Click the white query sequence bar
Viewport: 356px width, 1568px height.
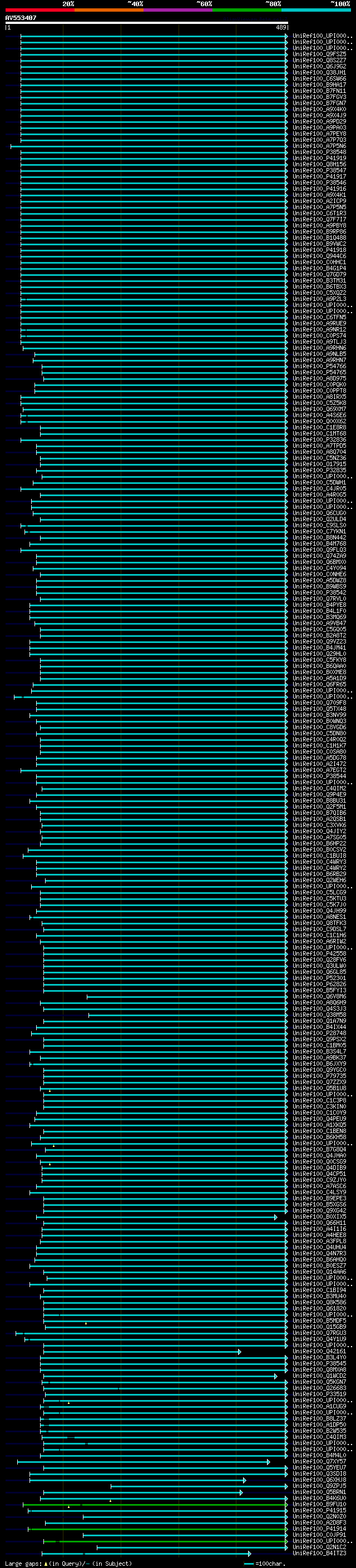click(147, 22)
